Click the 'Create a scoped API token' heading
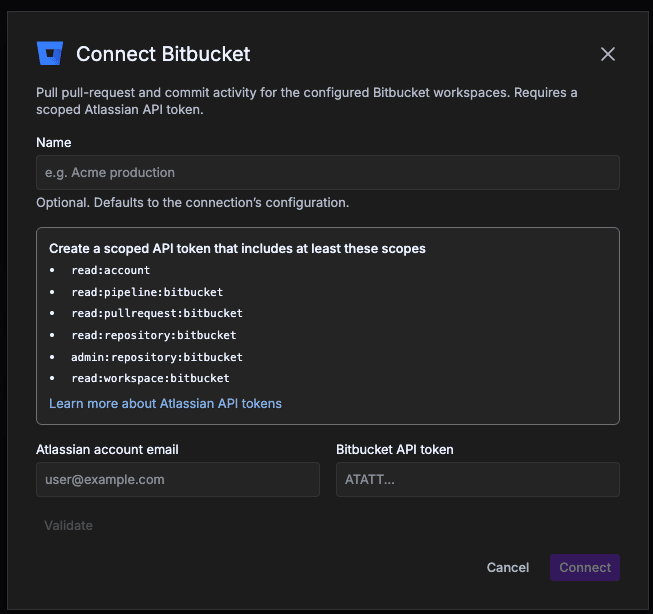The image size is (653, 614). point(237,248)
